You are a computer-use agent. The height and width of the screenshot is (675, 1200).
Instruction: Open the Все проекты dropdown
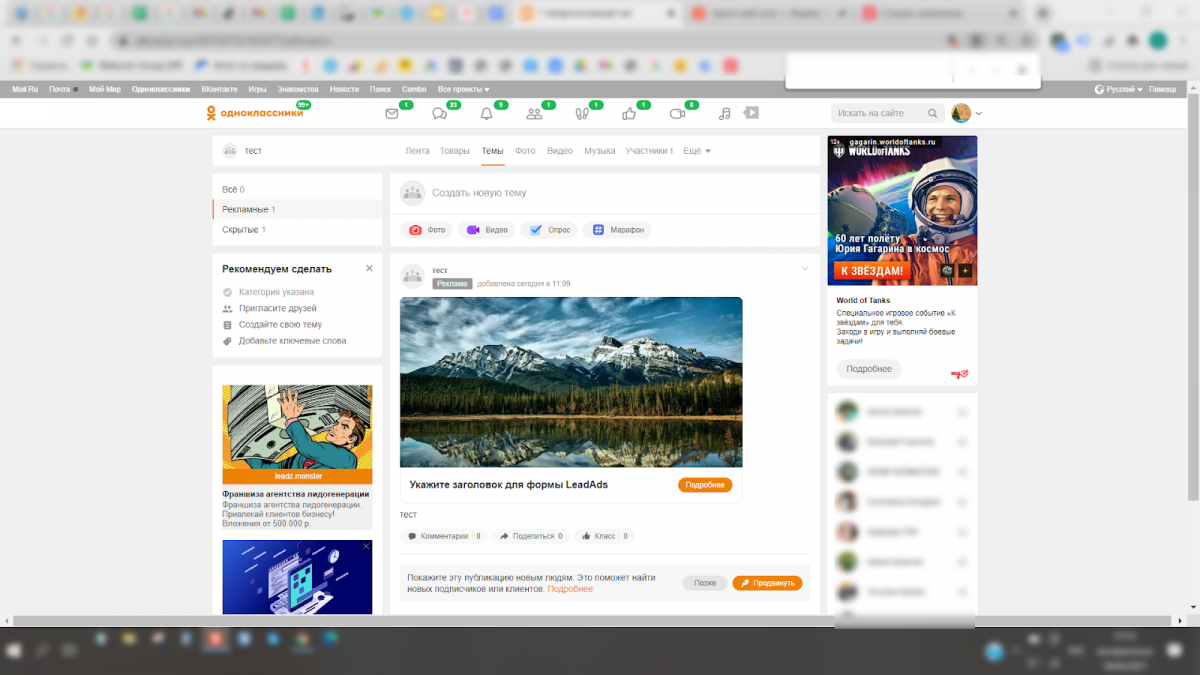[x=463, y=89]
